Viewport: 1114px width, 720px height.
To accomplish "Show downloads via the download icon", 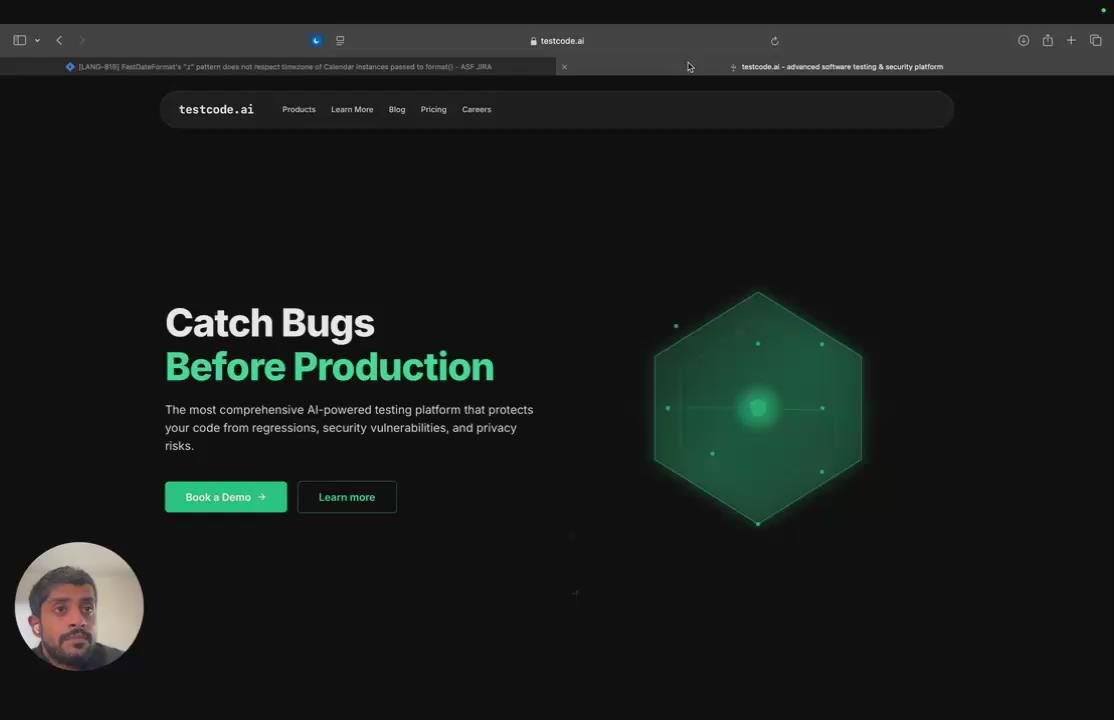I will [x=1023, y=41].
